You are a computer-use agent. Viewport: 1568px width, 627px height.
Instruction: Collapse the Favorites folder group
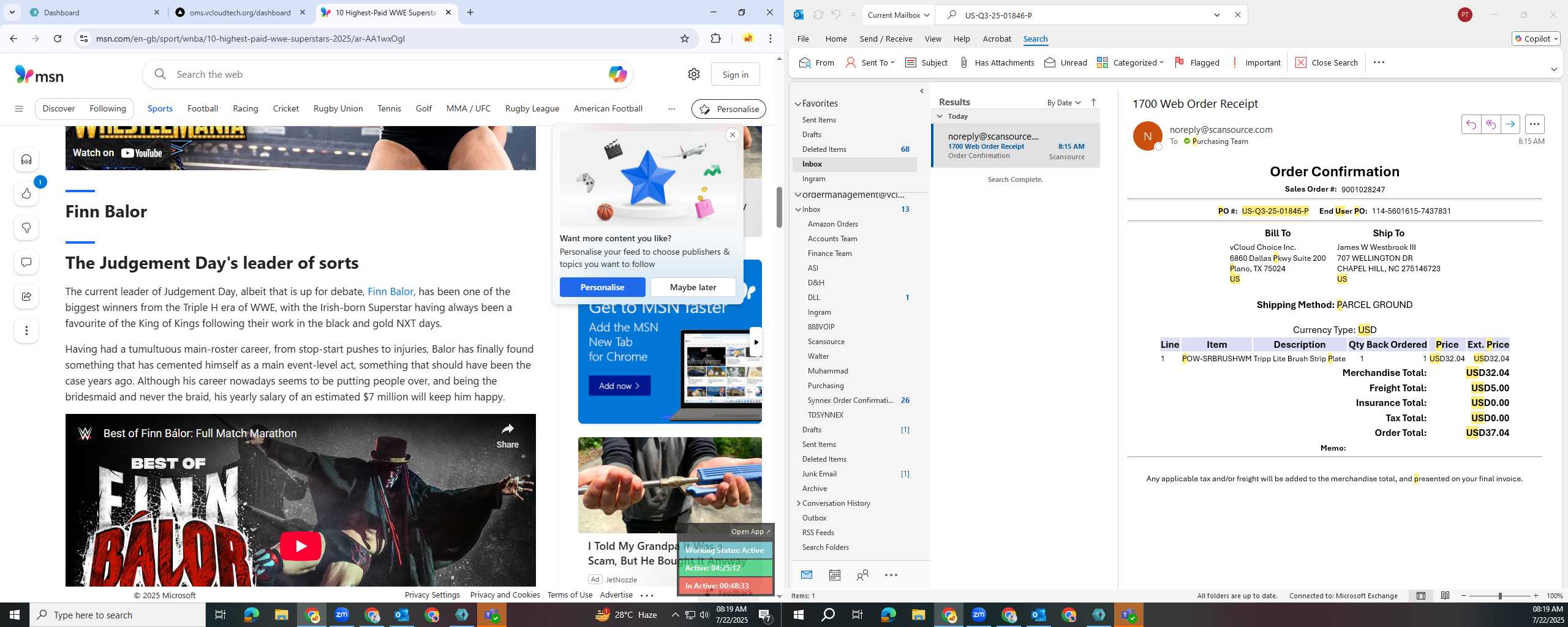click(798, 104)
